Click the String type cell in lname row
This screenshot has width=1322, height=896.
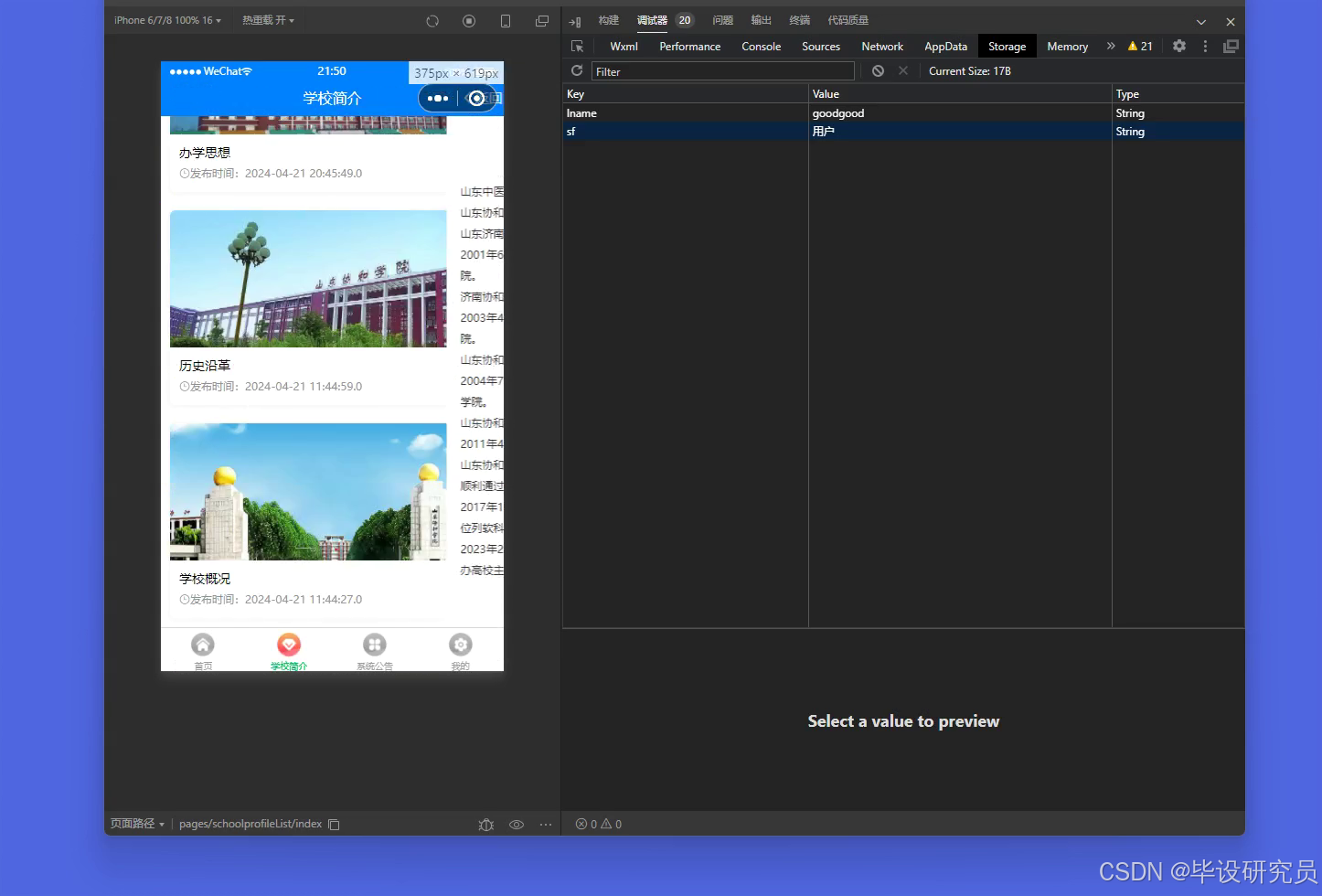(x=1178, y=113)
